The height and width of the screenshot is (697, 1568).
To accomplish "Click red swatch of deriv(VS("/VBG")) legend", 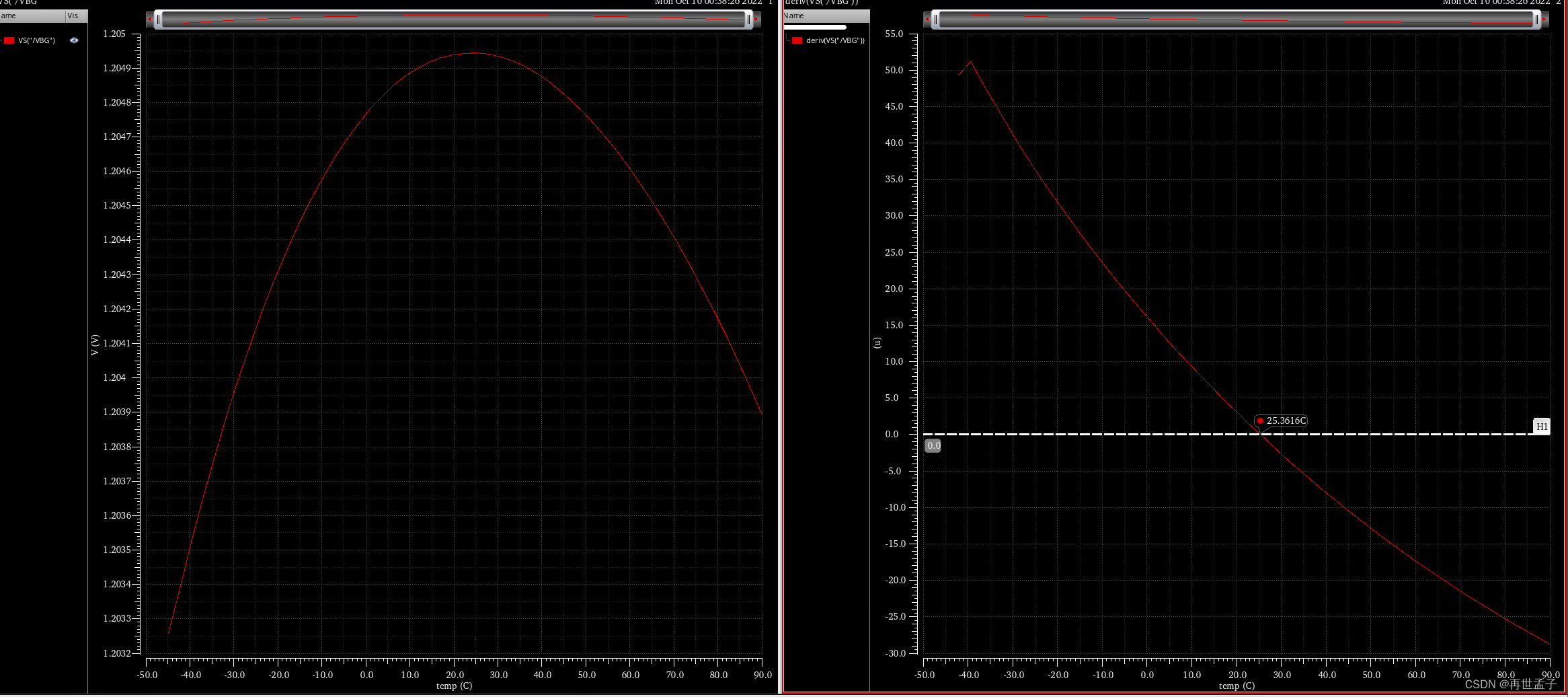I will (x=797, y=40).
